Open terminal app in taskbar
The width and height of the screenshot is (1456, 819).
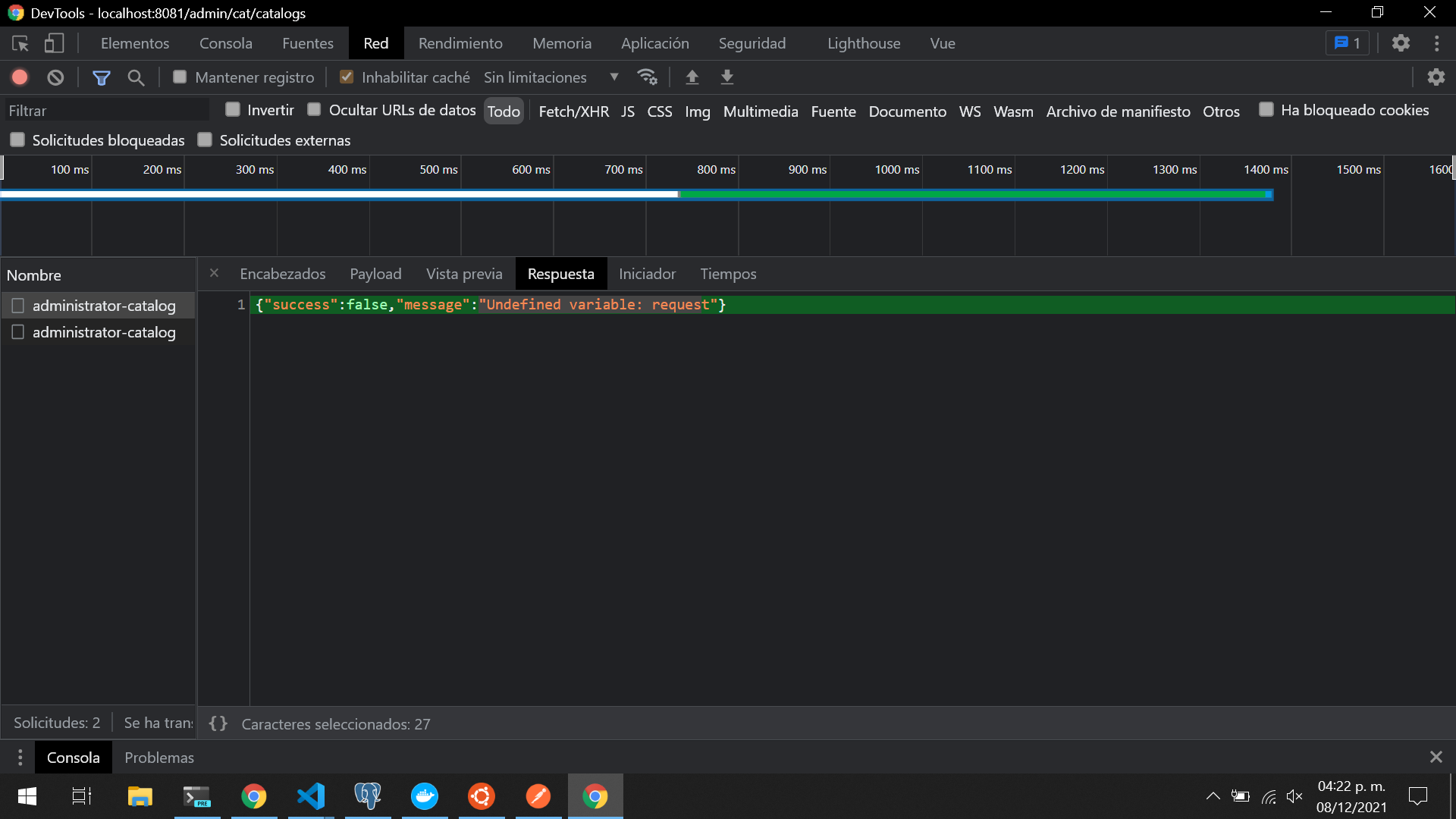click(x=197, y=796)
